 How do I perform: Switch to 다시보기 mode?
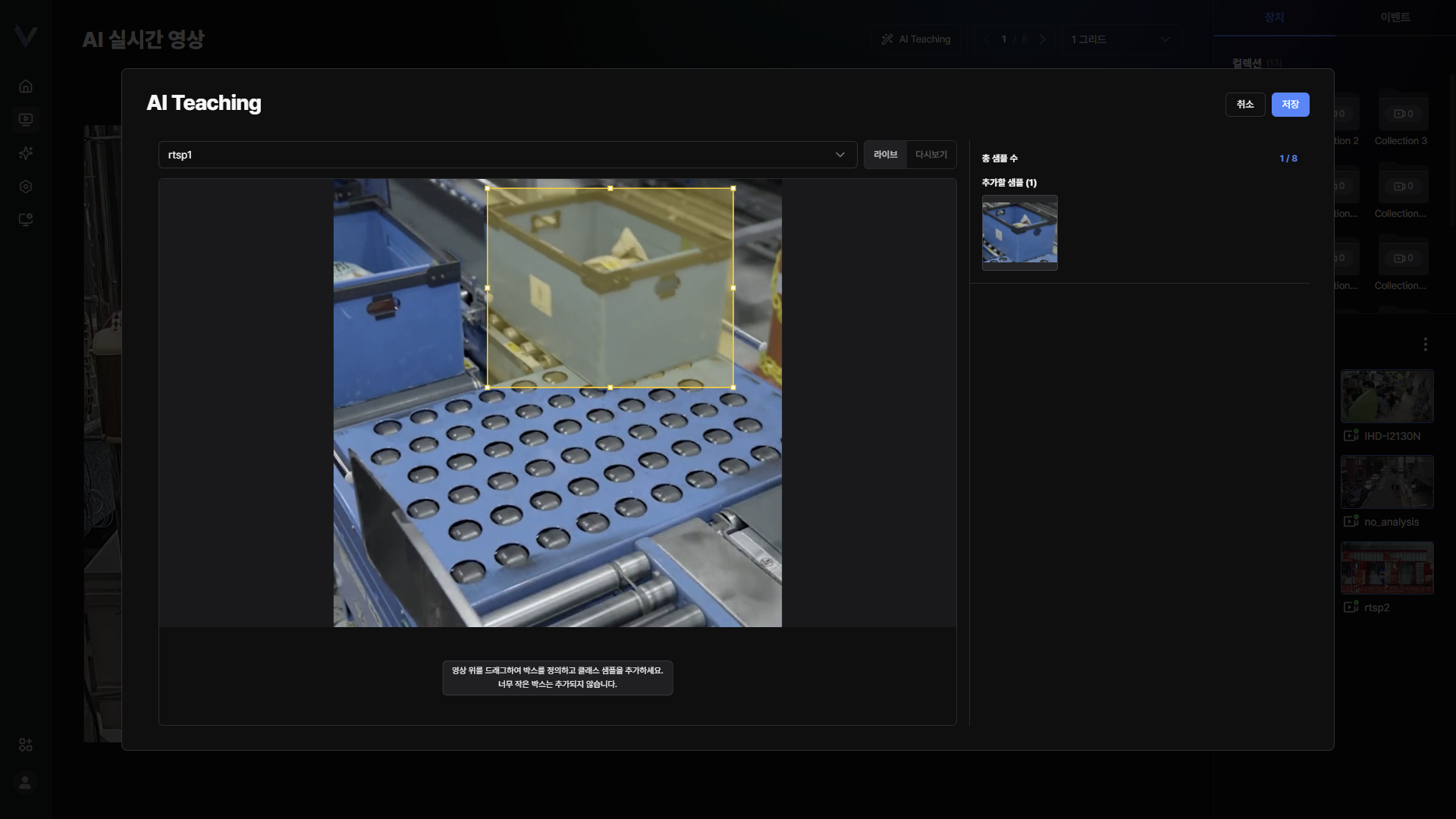pos(931,155)
